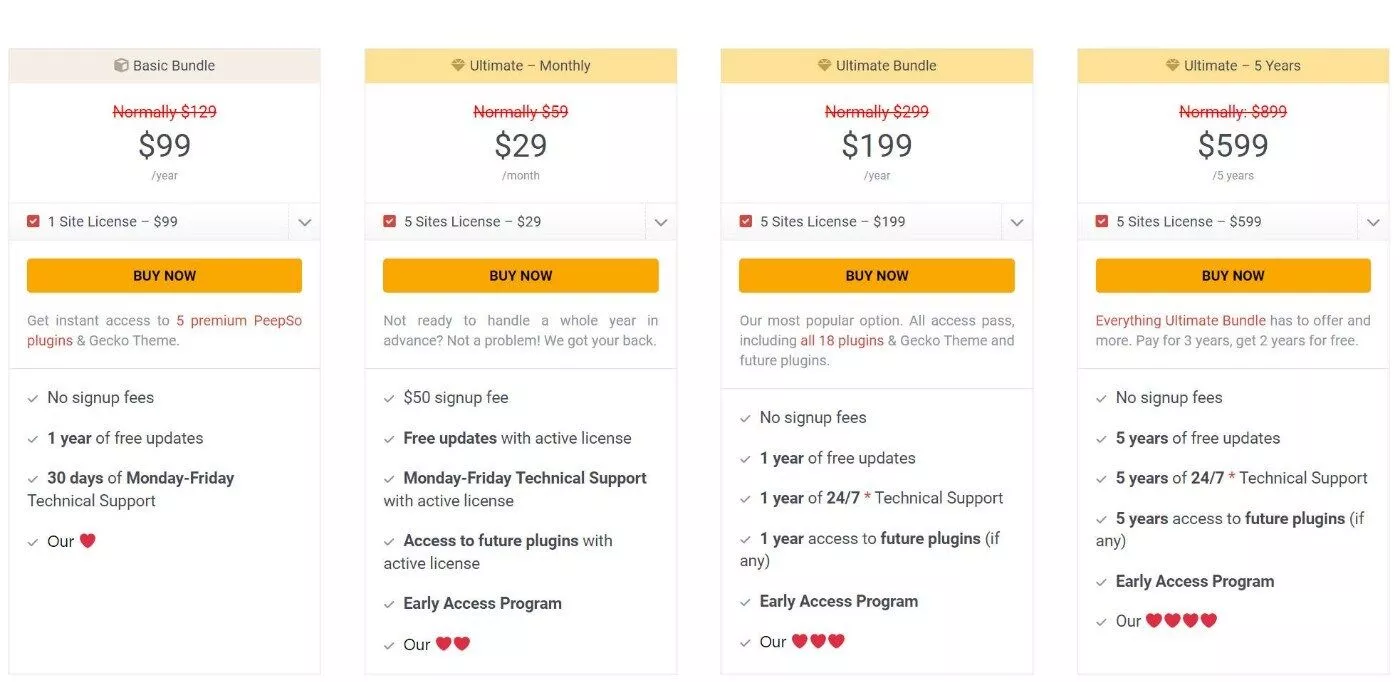This screenshot has height=682, width=1400.
Task: Click the $599 price in 5 Years plan
Action: pyautogui.click(x=1233, y=146)
